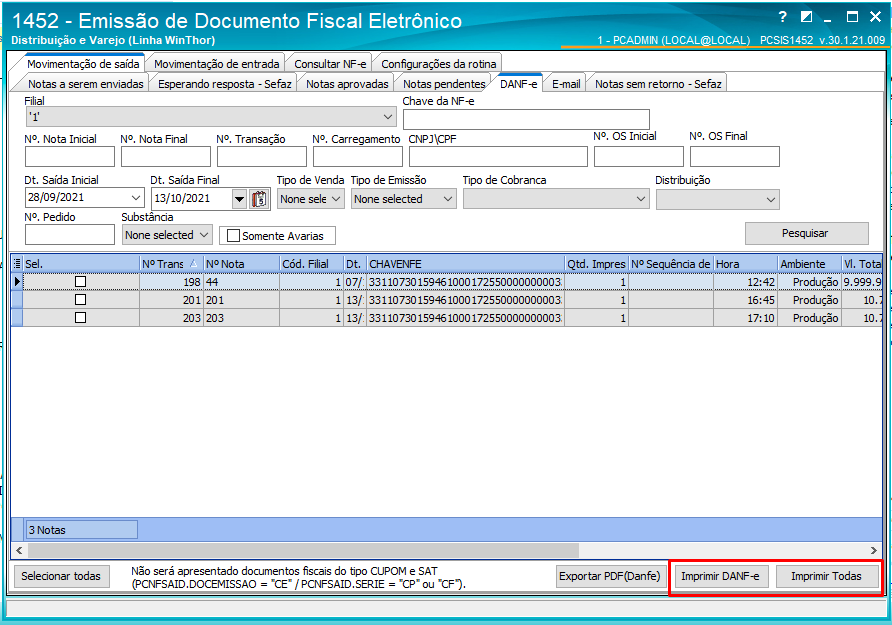
Task: Click the Imprimir Todas button
Action: click(826, 576)
